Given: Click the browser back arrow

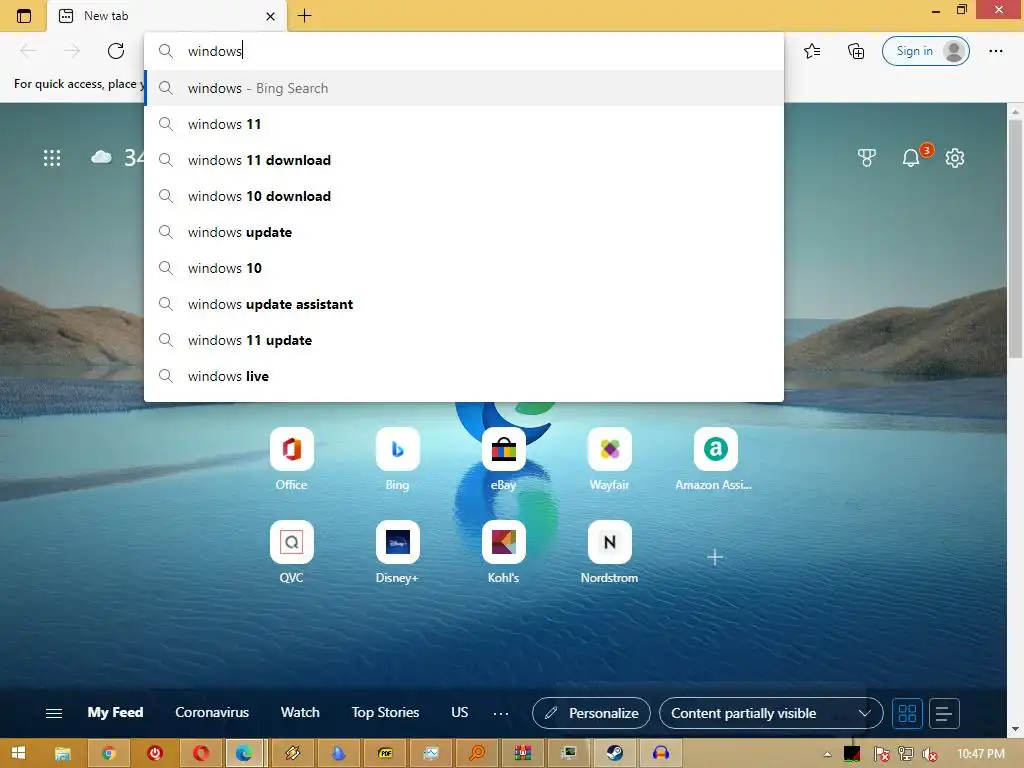Looking at the screenshot, I should coord(27,51).
